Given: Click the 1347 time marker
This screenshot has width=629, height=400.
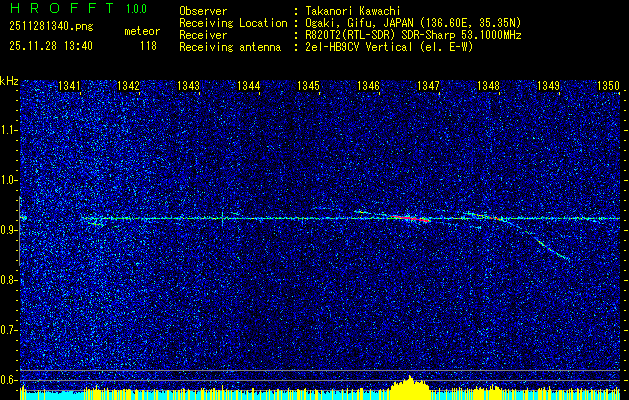Looking at the screenshot, I should [x=428, y=86].
